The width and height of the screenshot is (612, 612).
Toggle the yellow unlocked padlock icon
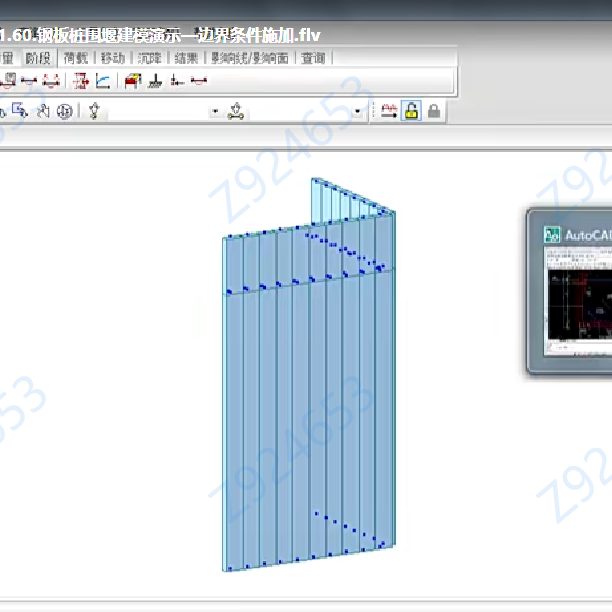[411, 111]
